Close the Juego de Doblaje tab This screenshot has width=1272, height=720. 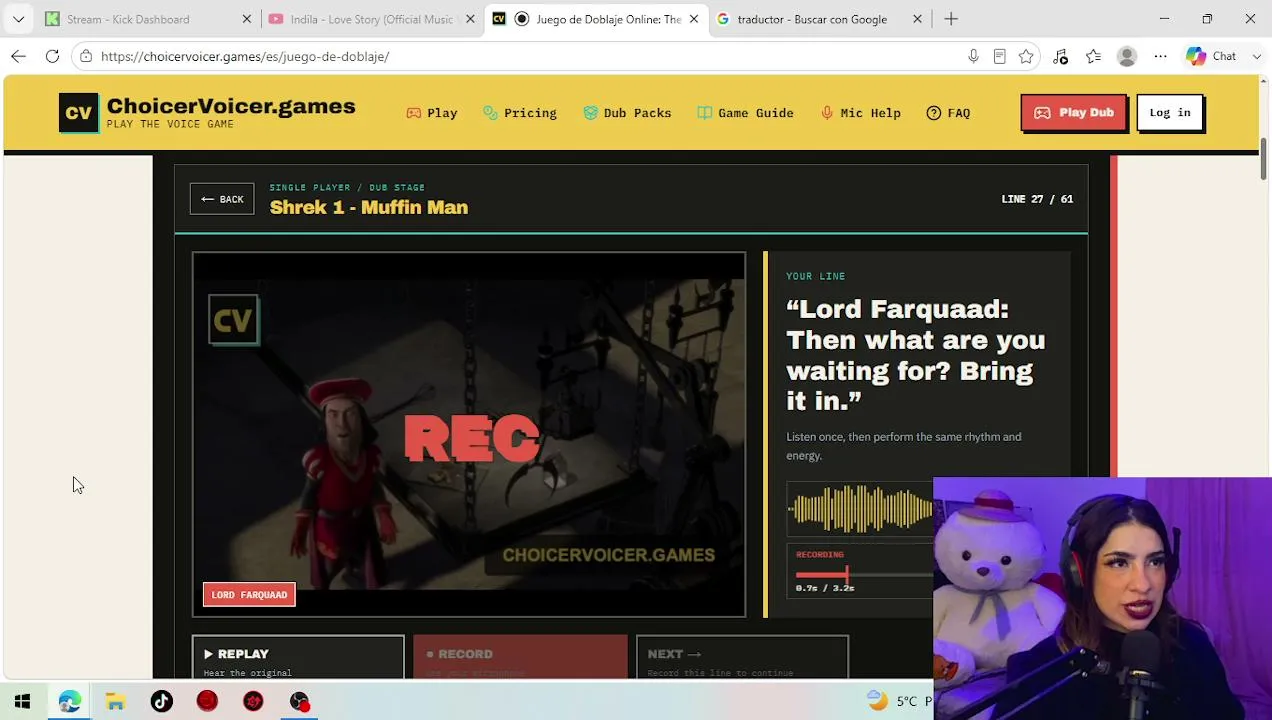694,19
